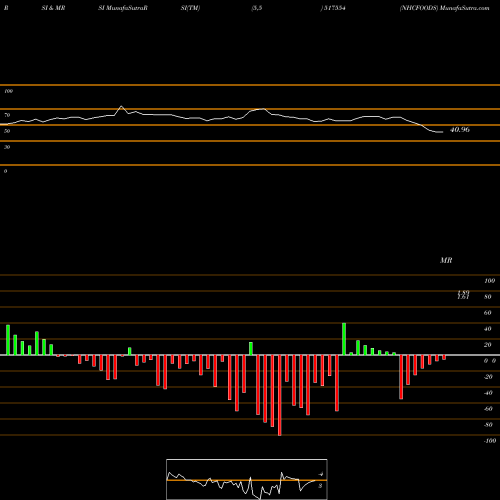Click the MR scale label -60
This screenshot has height=500, width=500.
tap(488, 409)
